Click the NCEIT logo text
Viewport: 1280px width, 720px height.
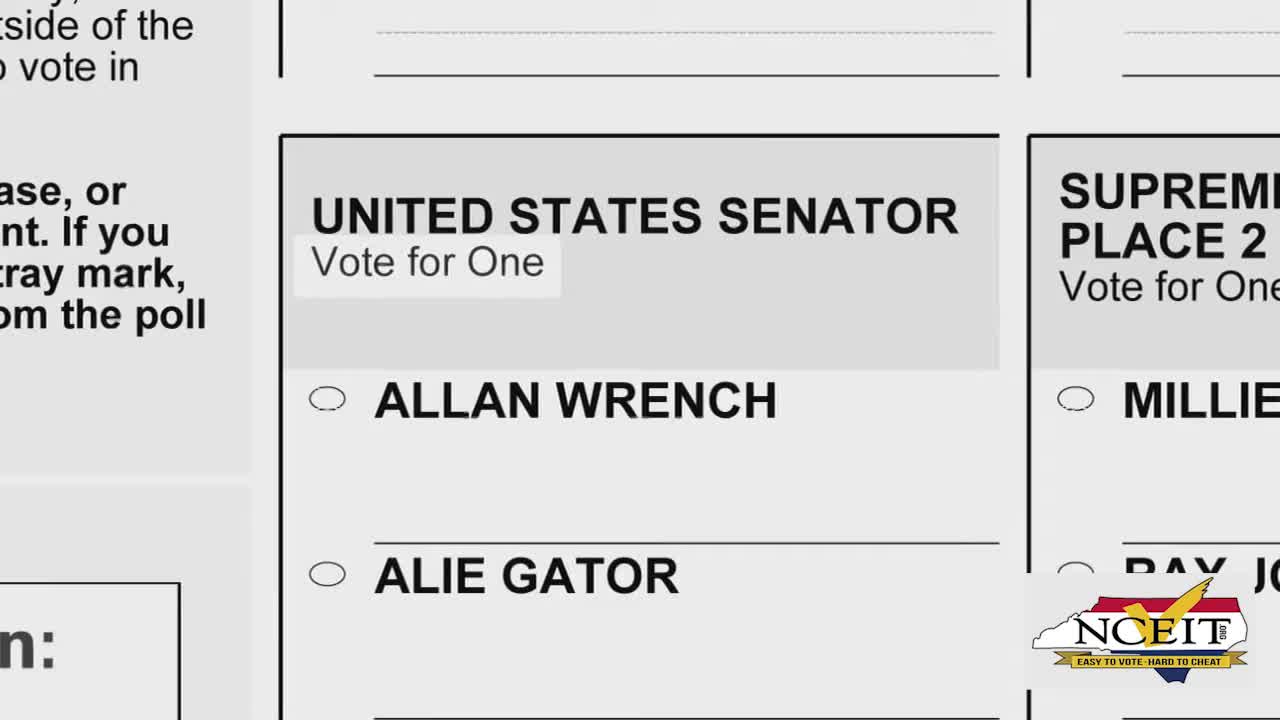(x=1139, y=631)
